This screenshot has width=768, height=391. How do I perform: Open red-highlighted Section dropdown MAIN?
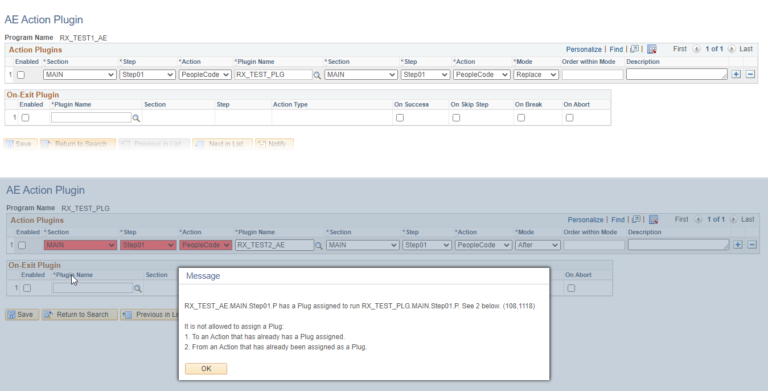81,245
